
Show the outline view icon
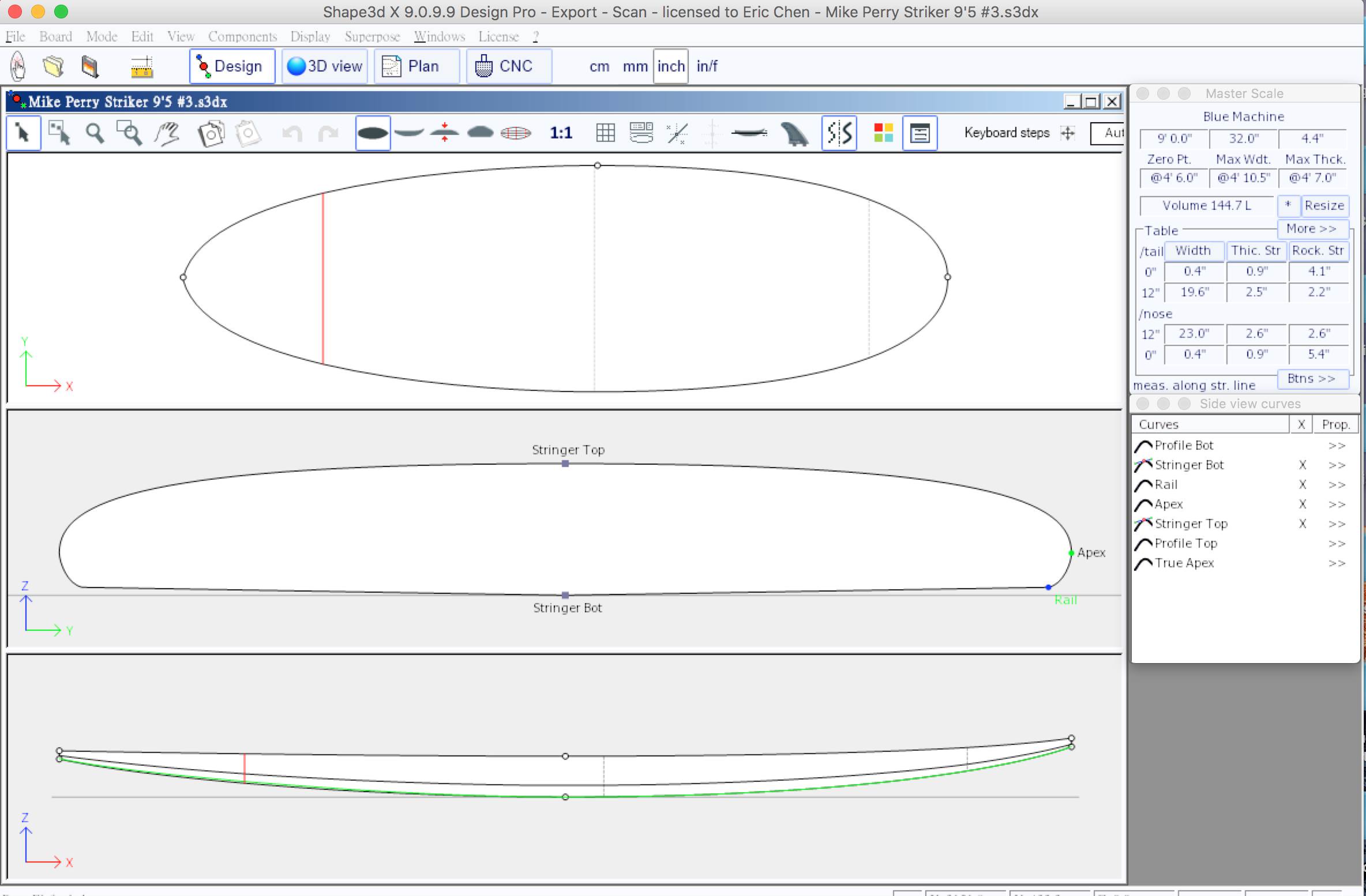373,133
